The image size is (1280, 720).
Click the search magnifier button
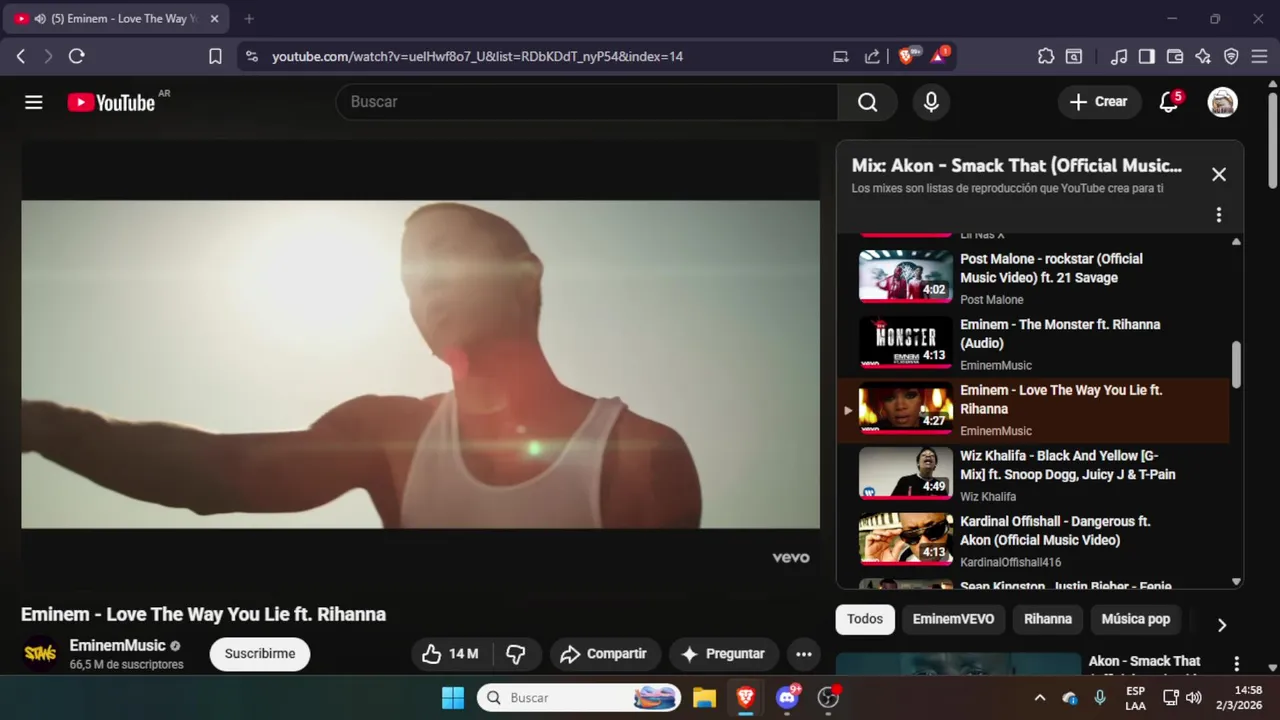(867, 102)
